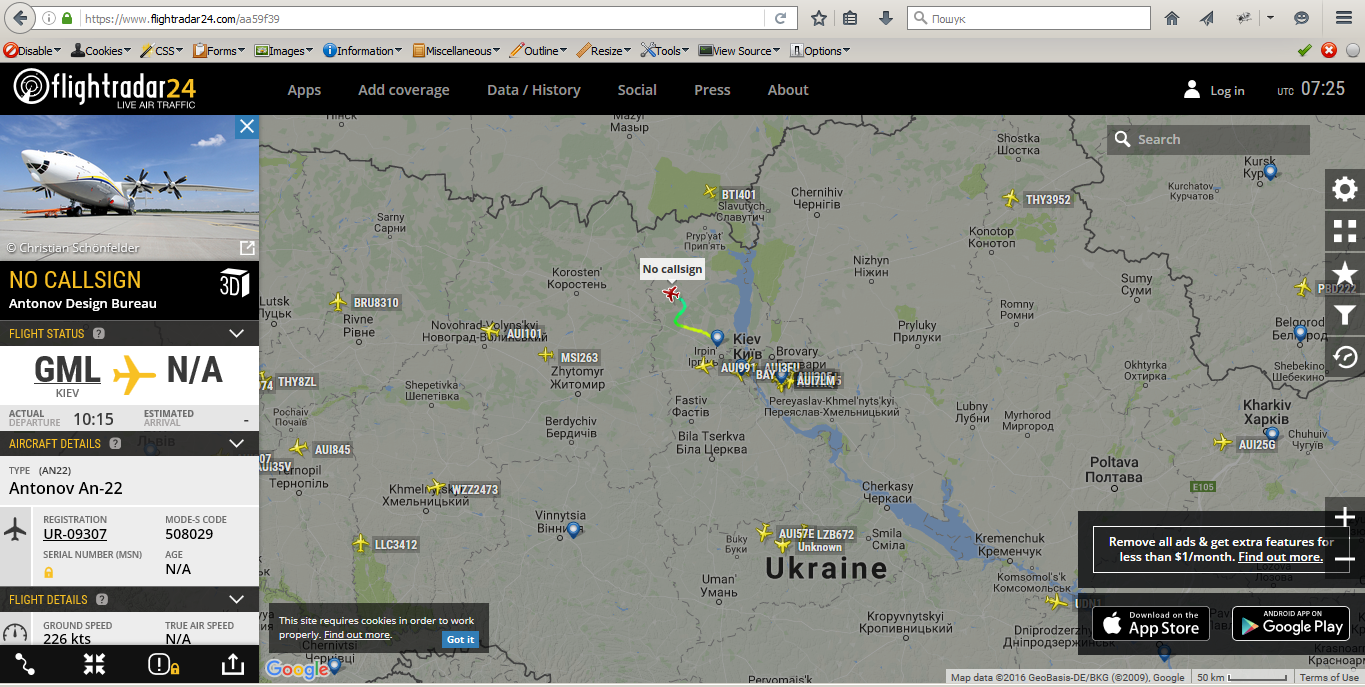This screenshot has width=1365, height=687.
Task: Select the No callsign aircraft on map
Action: [x=672, y=293]
